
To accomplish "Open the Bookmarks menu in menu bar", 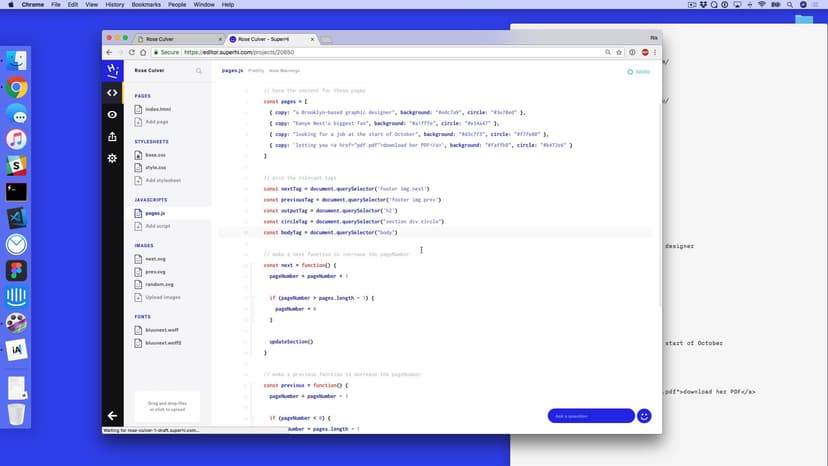I will [146, 5].
